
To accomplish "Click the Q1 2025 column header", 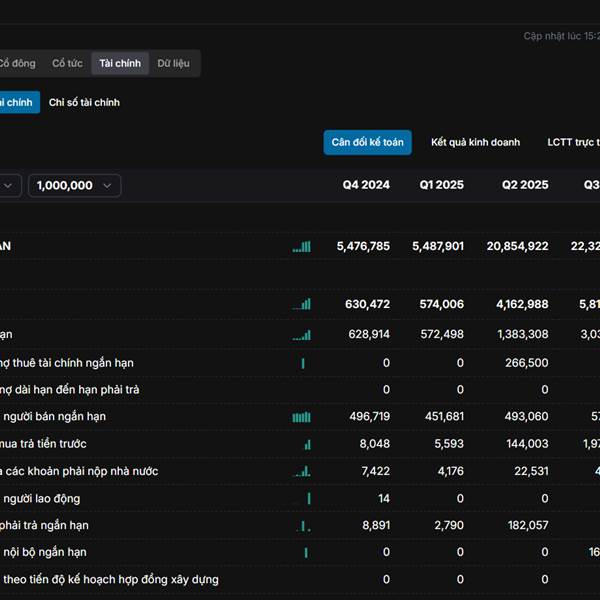I will tap(441, 185).
